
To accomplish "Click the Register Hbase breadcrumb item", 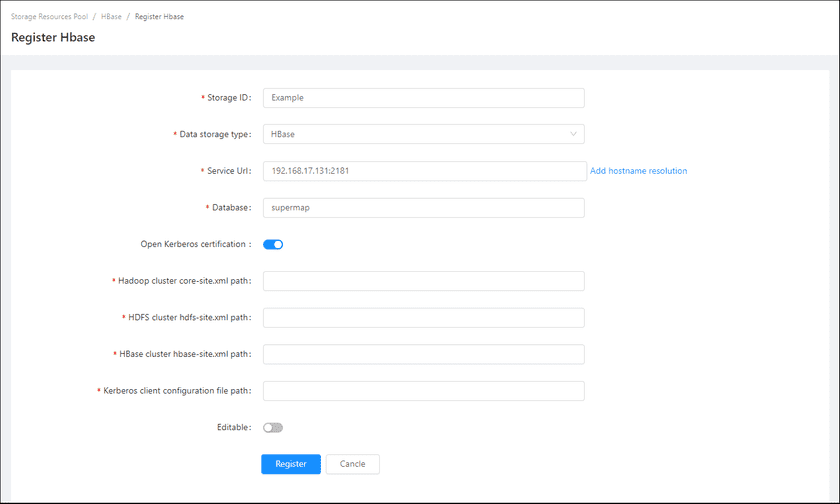I will [x=160, y=17].
